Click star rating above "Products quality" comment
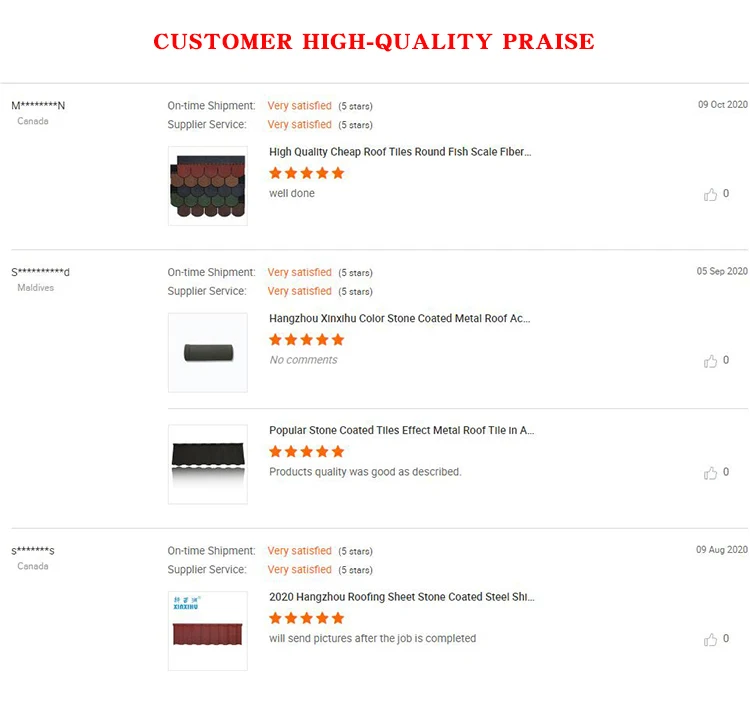 (307, 451)
